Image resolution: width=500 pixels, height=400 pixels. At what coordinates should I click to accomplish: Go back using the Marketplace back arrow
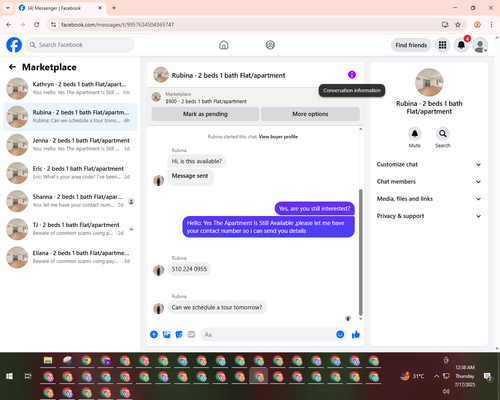click(x=12, y=67)
